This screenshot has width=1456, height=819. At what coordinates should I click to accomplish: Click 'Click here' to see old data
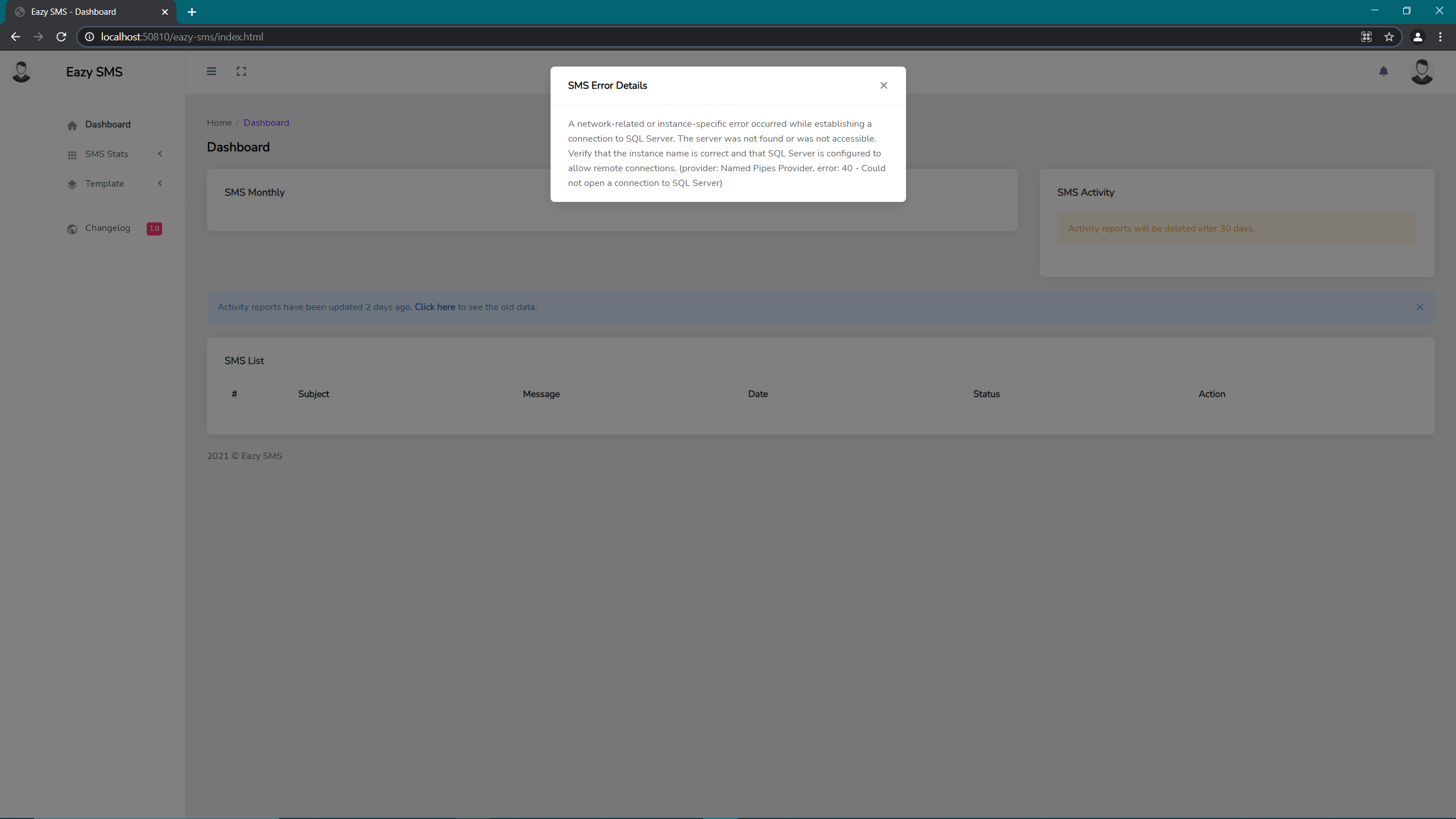point(434,307)
